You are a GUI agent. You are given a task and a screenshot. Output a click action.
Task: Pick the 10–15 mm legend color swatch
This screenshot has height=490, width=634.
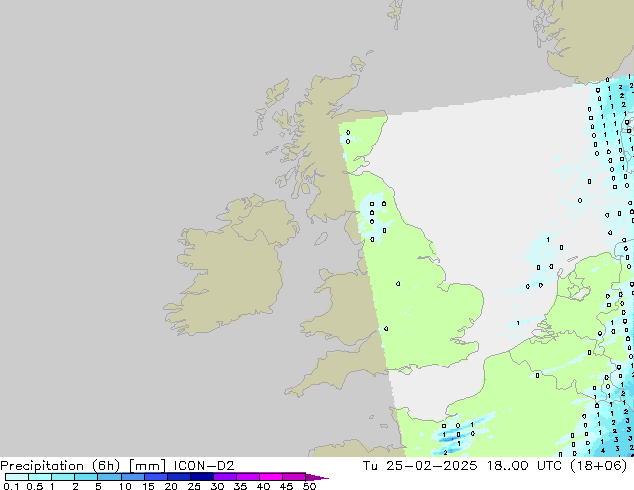click(x=132, y=477)
